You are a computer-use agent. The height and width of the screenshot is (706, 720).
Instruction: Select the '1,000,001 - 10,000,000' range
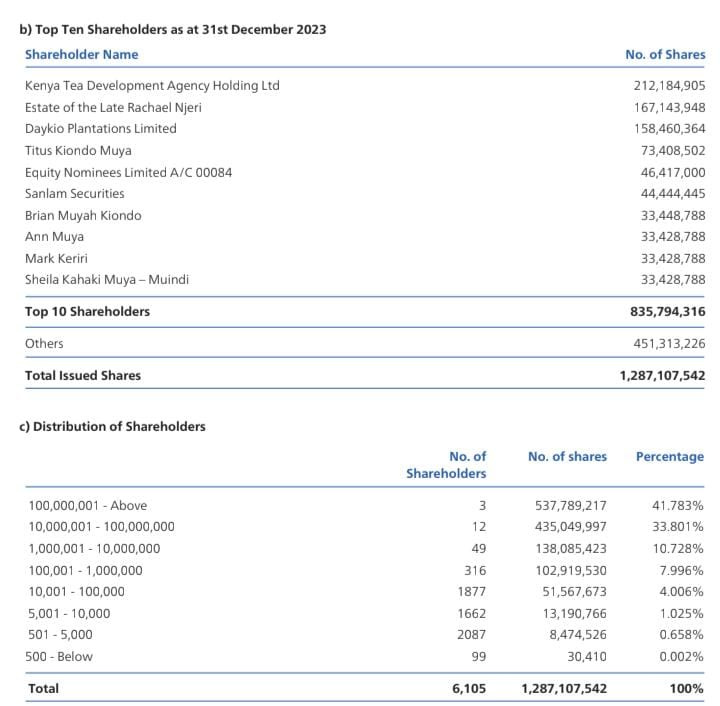coord(94,549)
